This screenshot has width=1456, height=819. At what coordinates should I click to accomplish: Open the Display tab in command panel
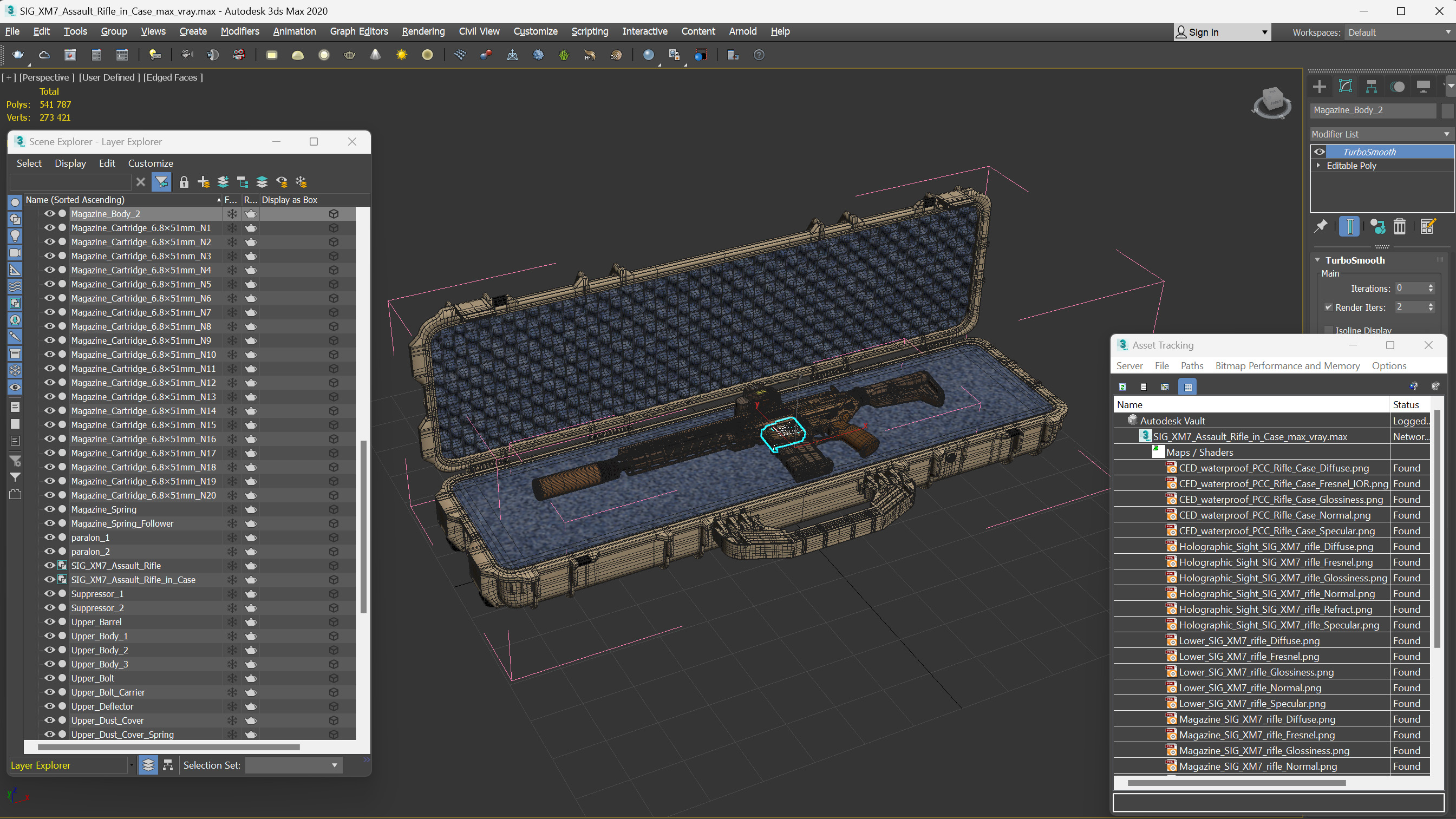[x=1423, y=87]
